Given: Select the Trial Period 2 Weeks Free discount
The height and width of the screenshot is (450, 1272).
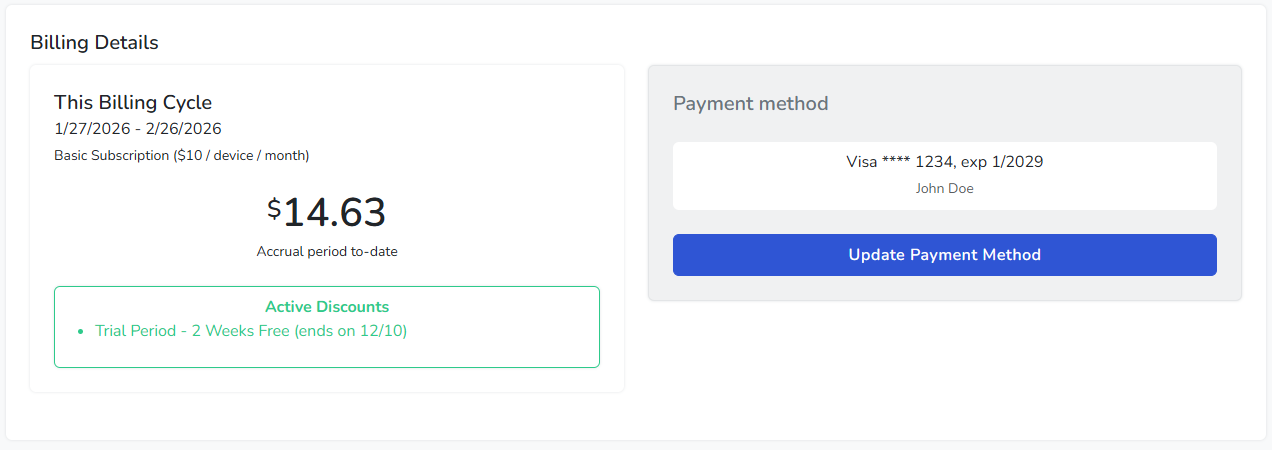Looking at the screenshot, I should (x=190, y=331).
